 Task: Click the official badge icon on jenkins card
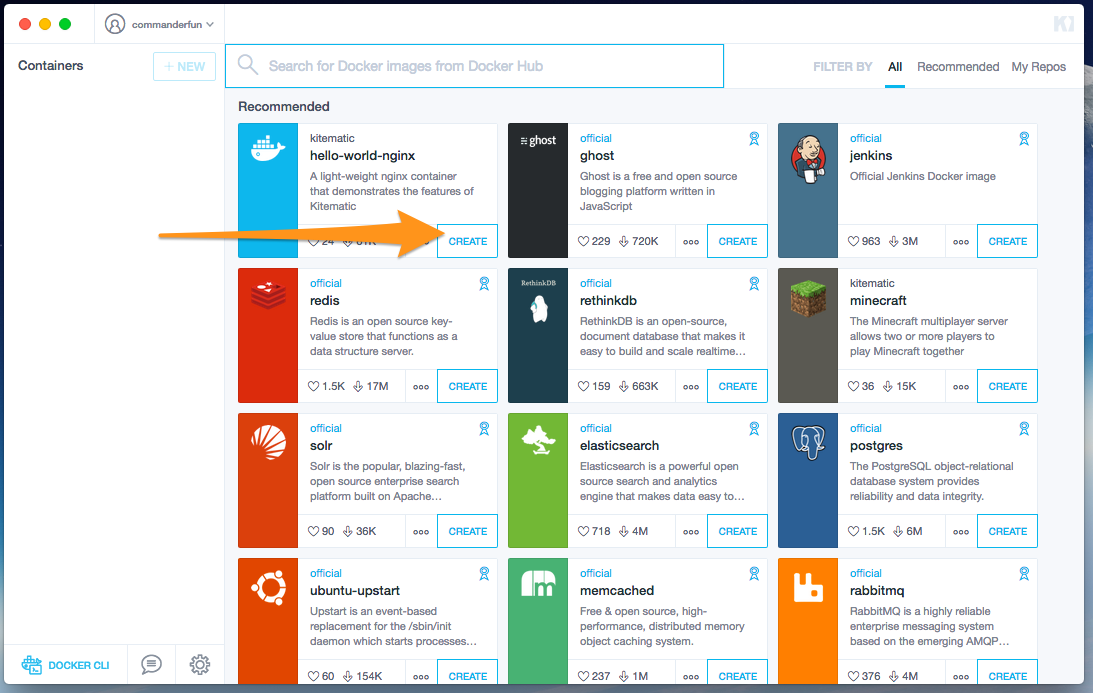click(x=1024, y=139)
